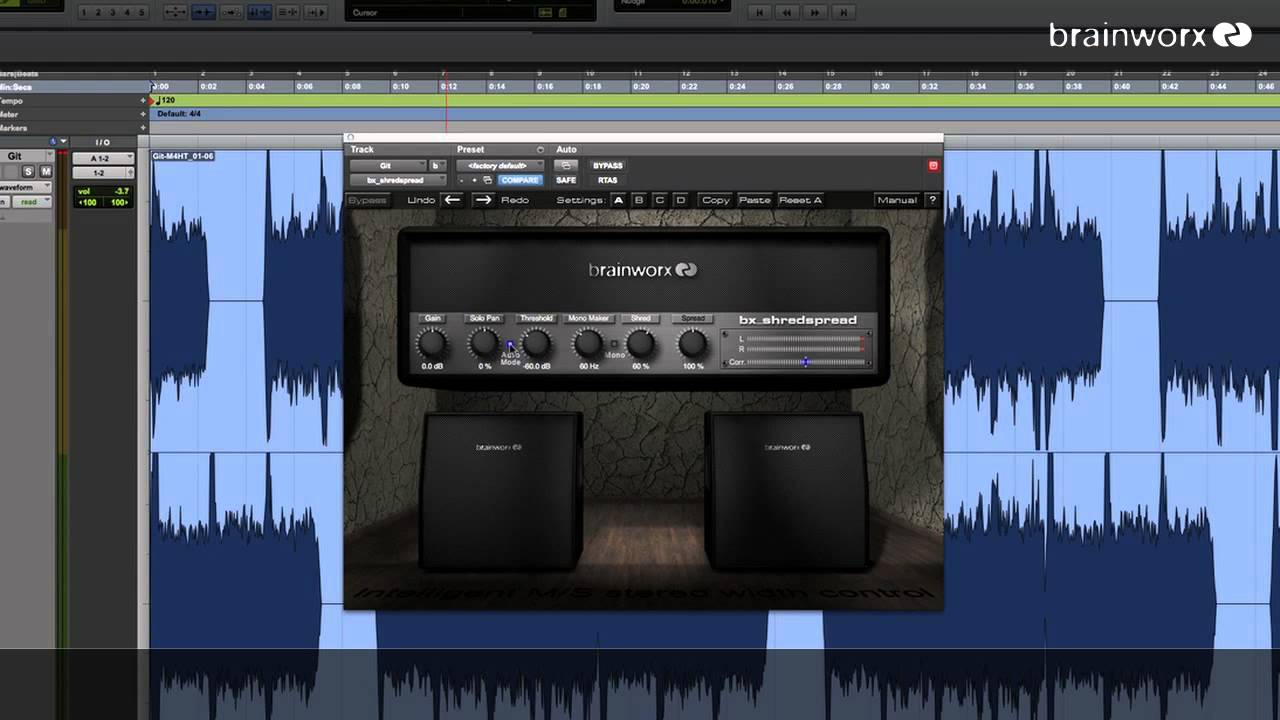Toggle the plugin's own Bypass button

(367, 200)
